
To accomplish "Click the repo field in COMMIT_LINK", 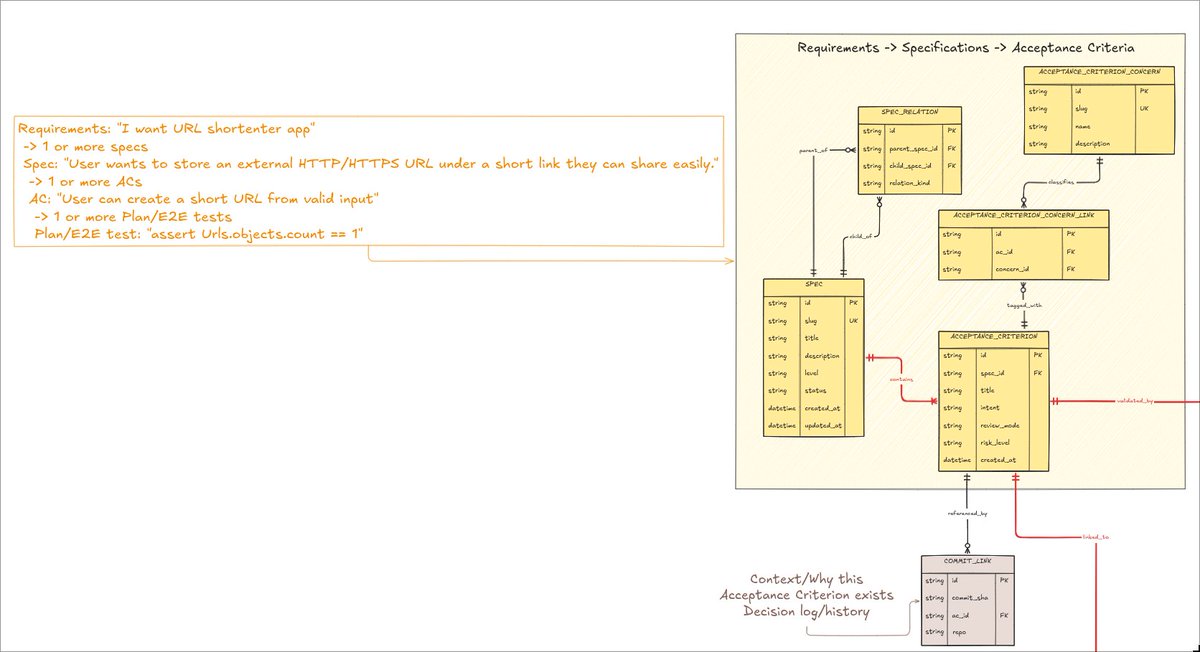I will point(960,633).
